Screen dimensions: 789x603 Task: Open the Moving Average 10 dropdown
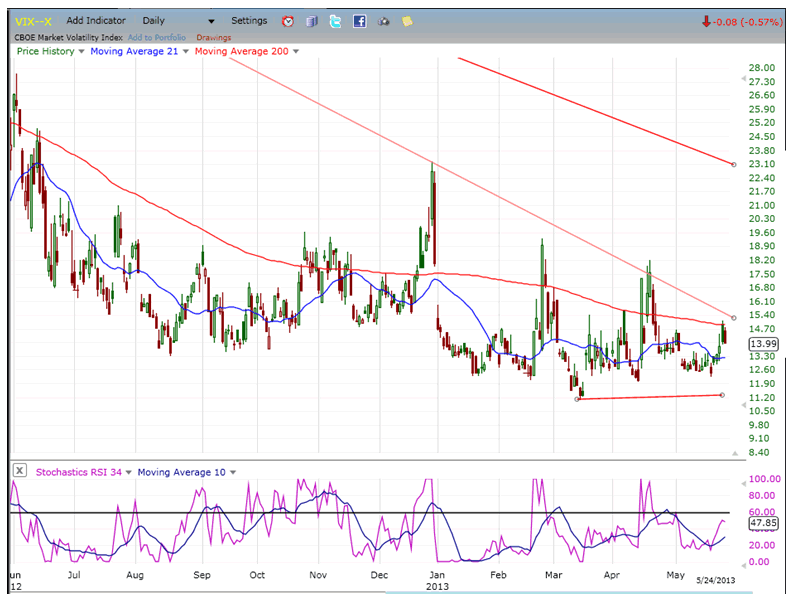pyautogui.click(x=232, y=473)
